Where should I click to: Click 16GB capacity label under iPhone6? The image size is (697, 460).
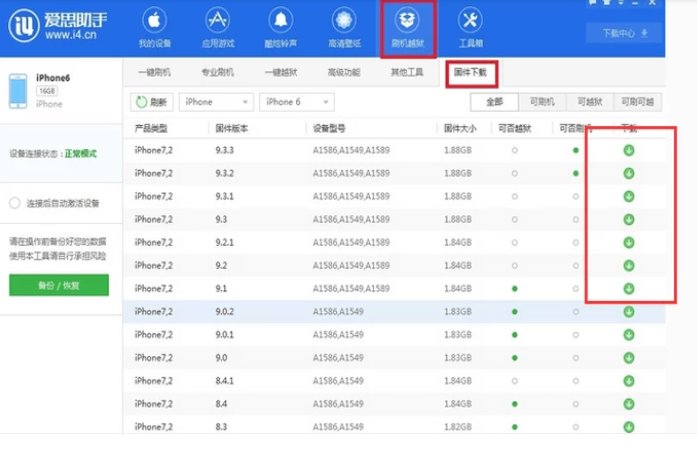click(47, 91)
